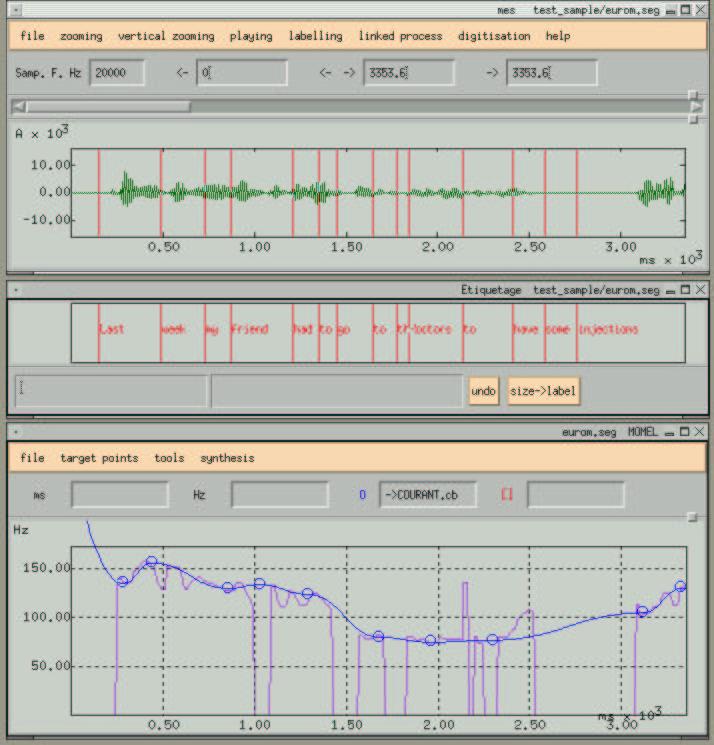Click the undo button
Image resolution: width=714 pixels, height=745 pixels.
[x=483, y=391]
